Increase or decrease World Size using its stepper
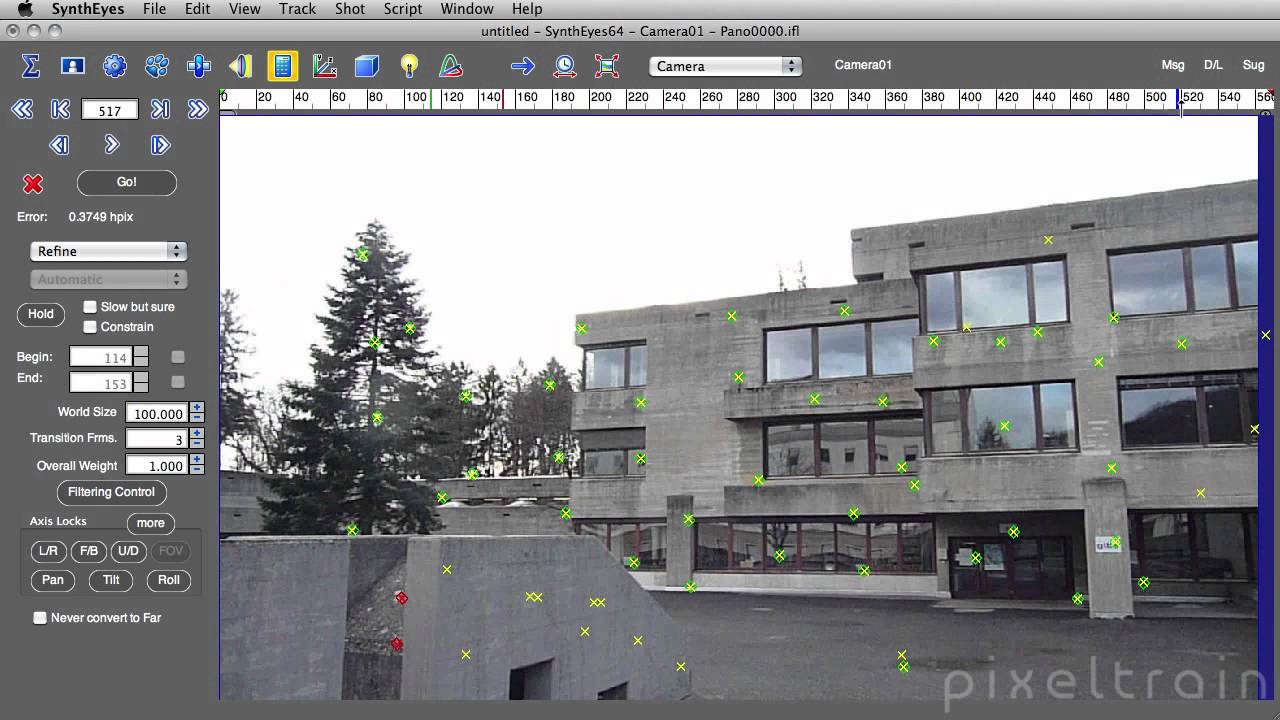The height and width of the screenshot is (720, 1280). pyautogui.click(x=197, y=412)
